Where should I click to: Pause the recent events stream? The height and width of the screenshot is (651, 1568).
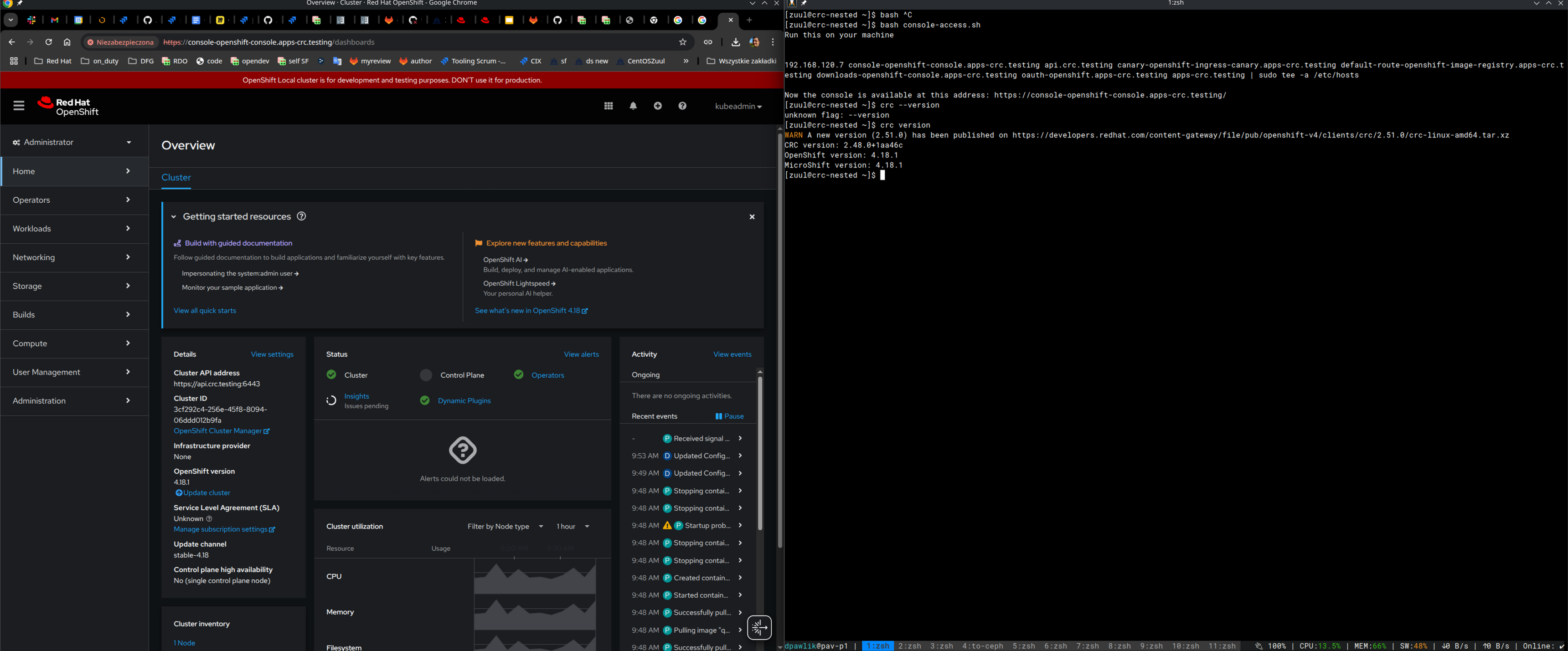pos(729,416)
